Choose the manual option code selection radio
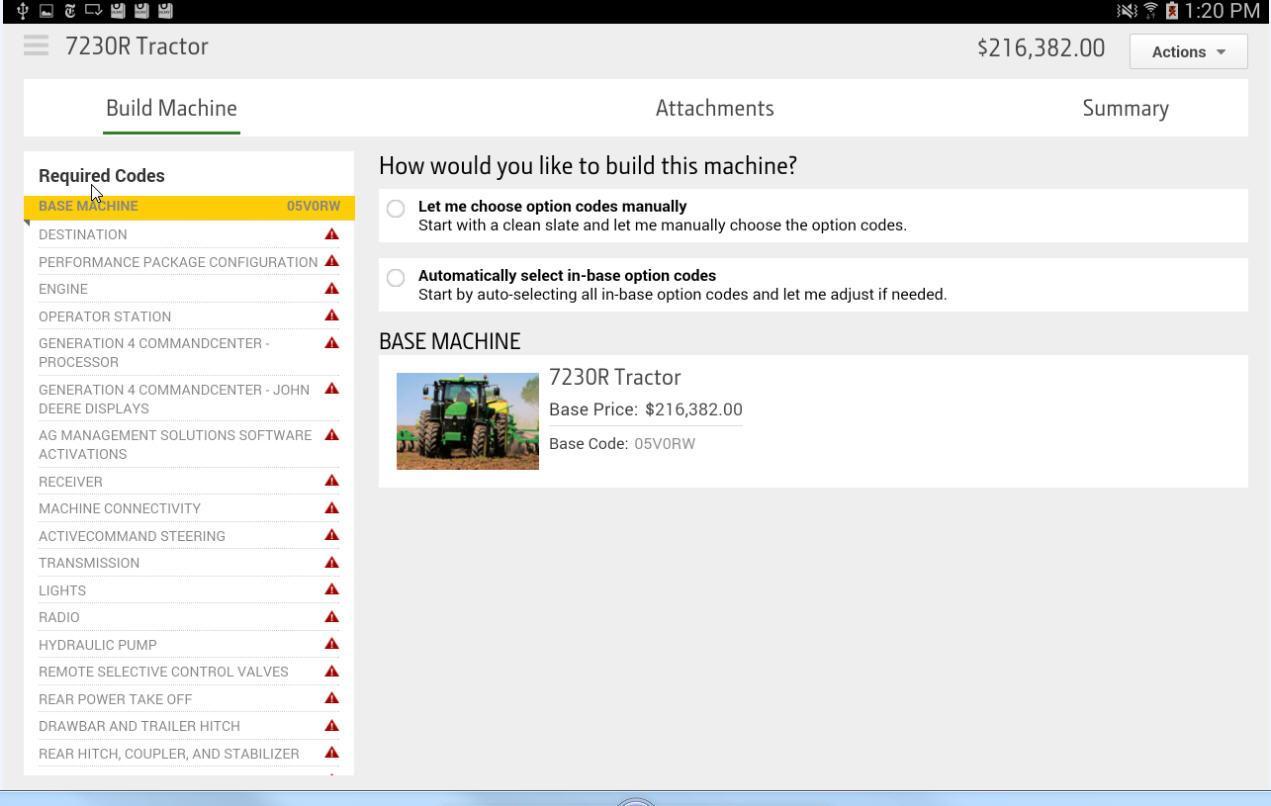This screenshot has height=806, width=1271. (395, 208)
